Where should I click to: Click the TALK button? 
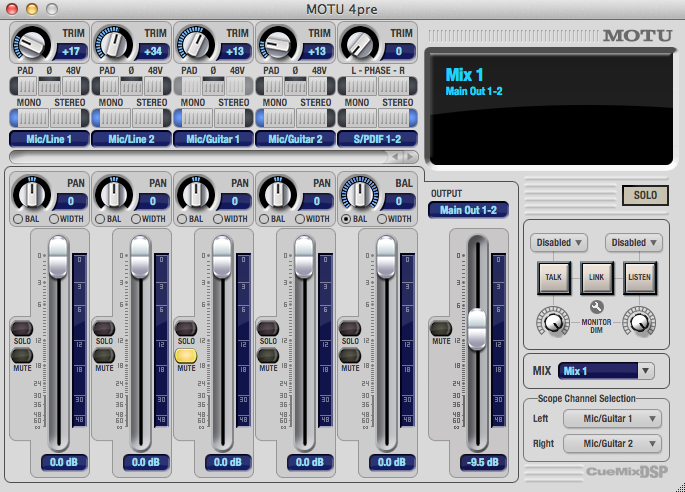tap(554, 277)
